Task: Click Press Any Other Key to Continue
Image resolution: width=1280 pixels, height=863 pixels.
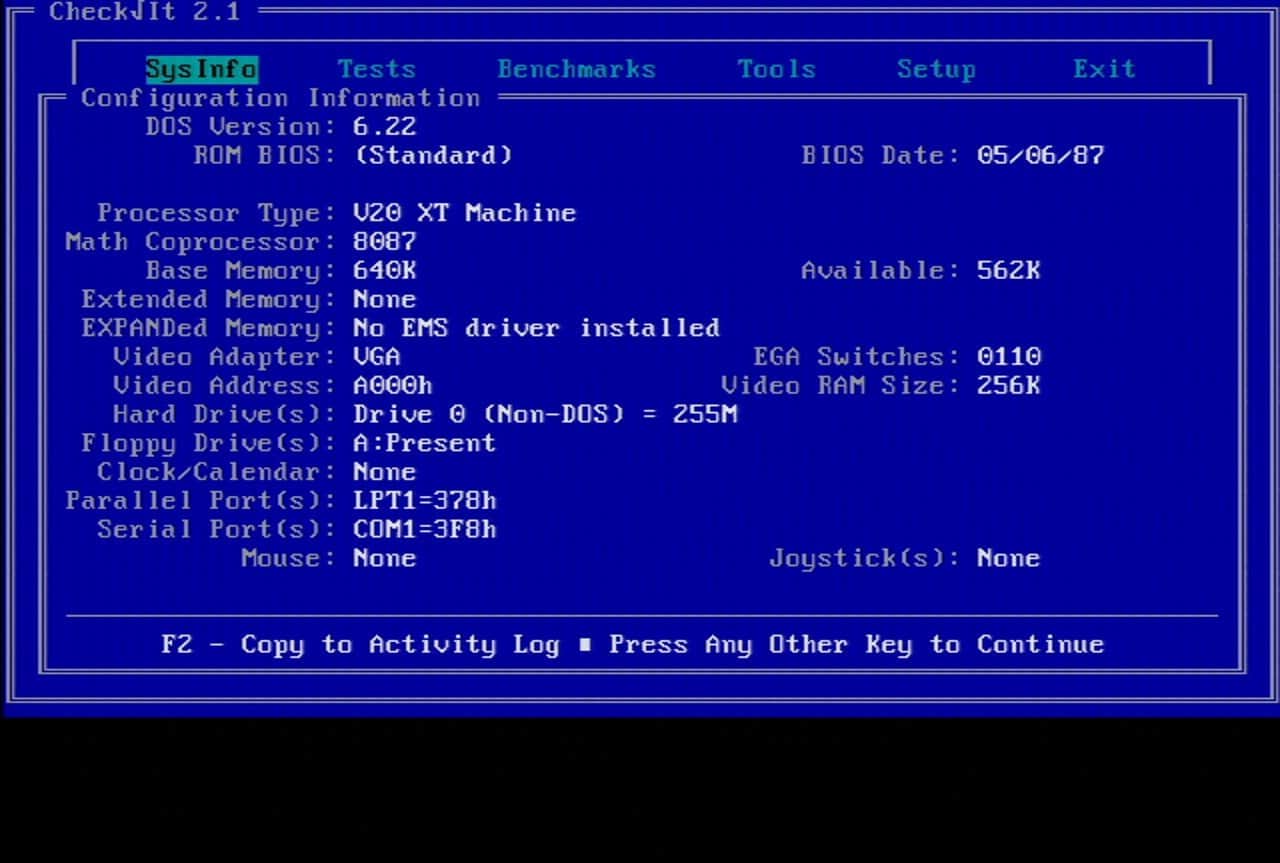Action: click(x=856, y=645)
